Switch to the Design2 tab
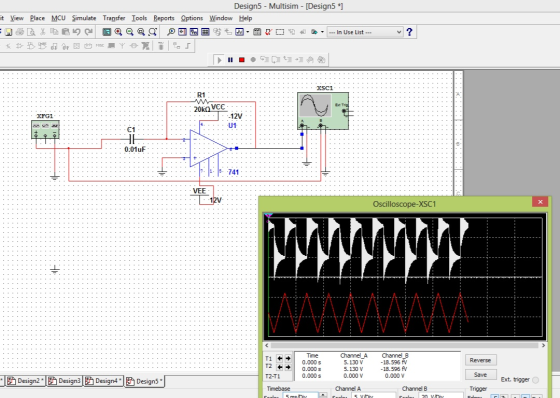 point(25,381)
